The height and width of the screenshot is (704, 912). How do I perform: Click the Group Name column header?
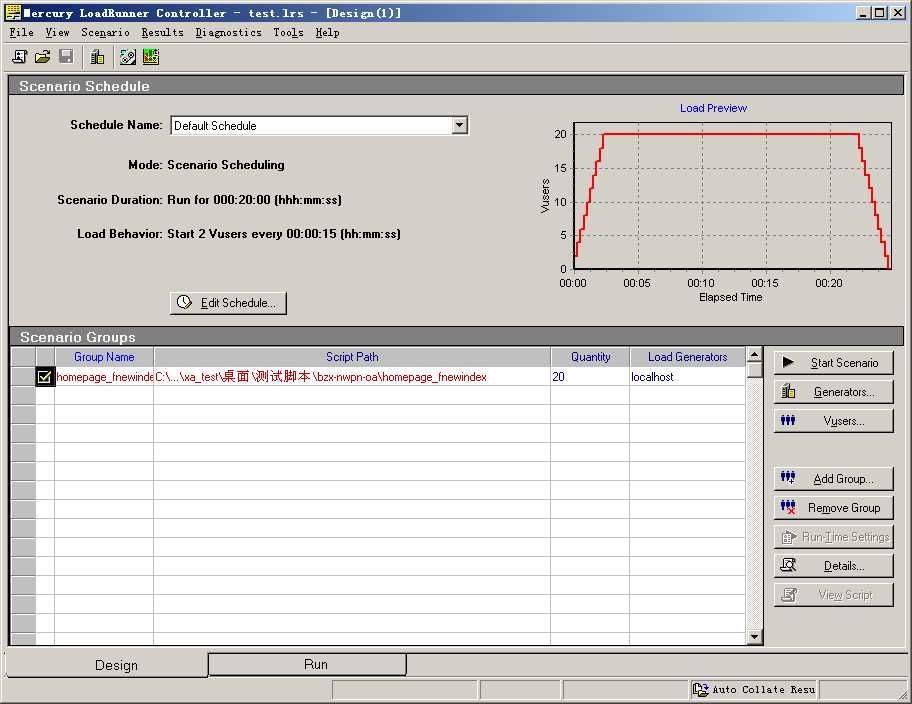coord(104,357)
